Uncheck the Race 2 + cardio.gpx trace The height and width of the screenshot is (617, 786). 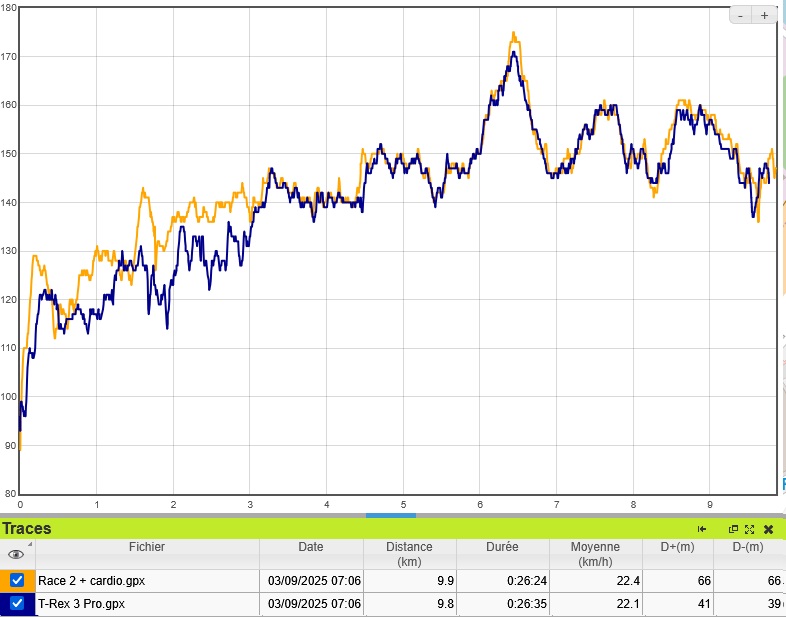click(17, 580)
